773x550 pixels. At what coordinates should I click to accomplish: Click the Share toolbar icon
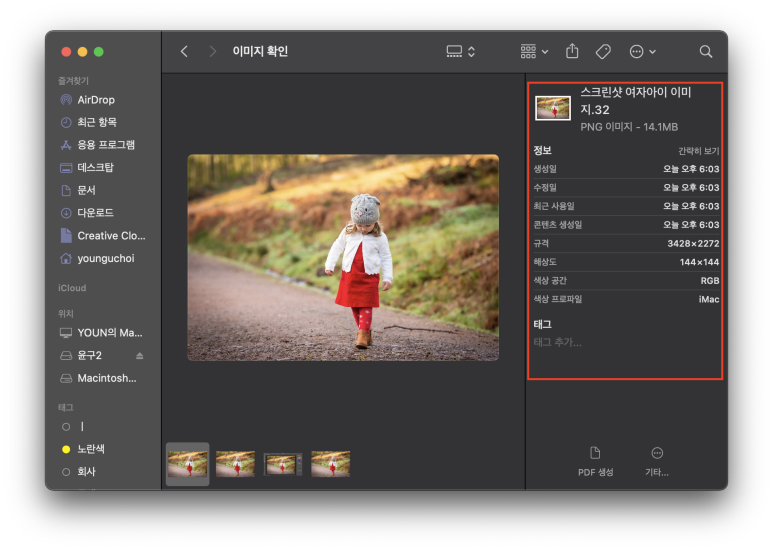pos(572,51)
